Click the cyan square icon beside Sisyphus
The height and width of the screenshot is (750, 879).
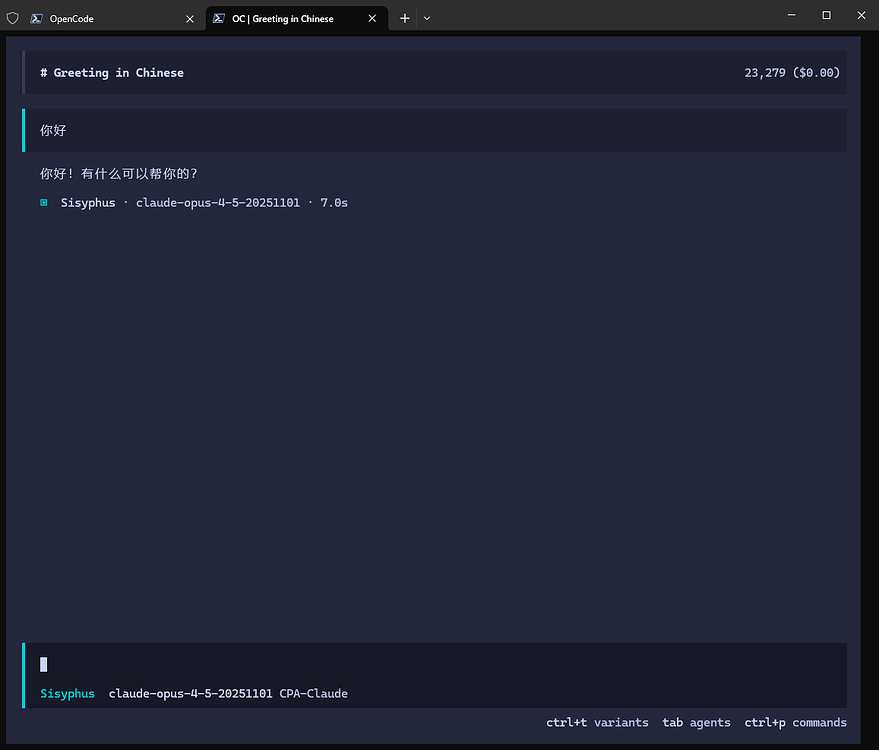(44, 202)
